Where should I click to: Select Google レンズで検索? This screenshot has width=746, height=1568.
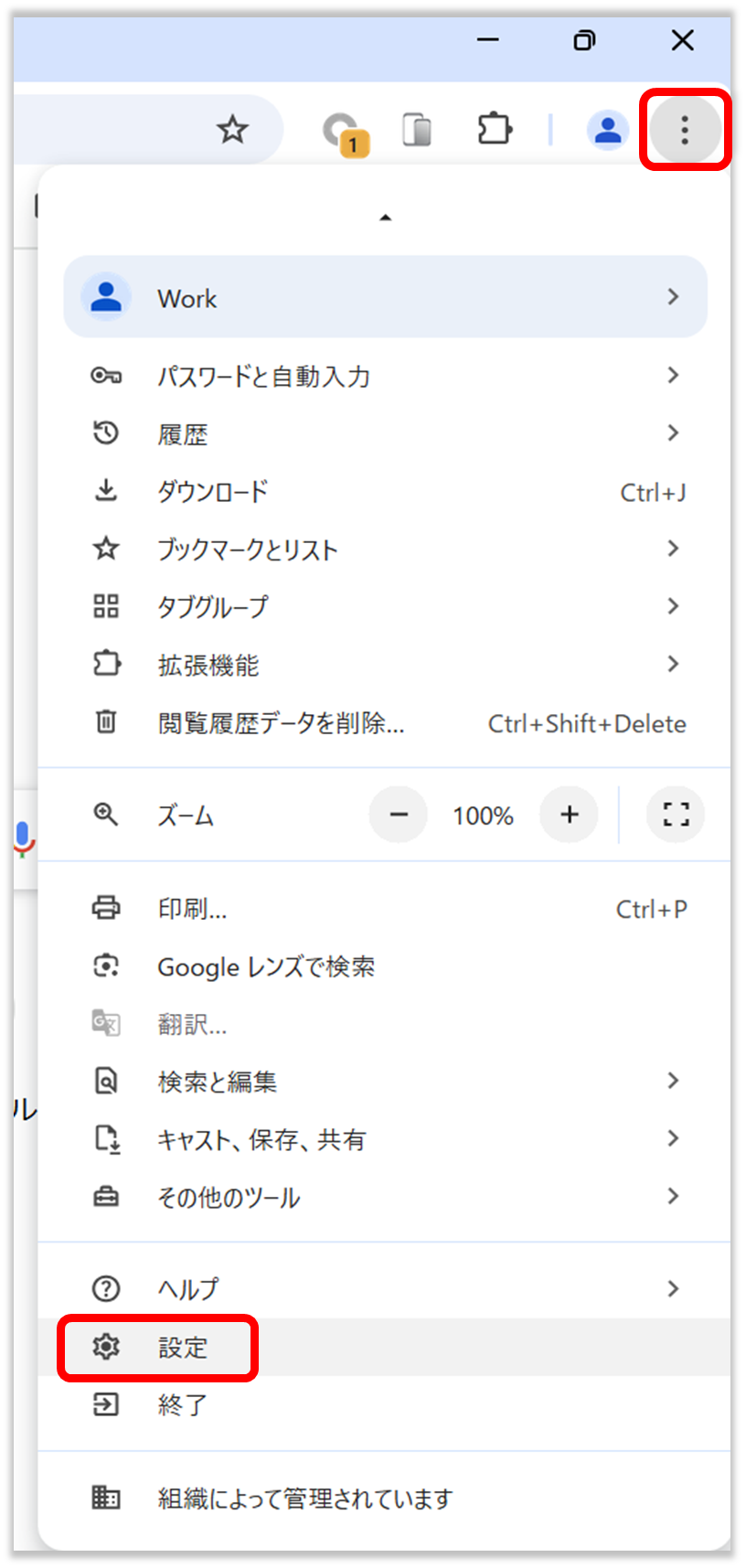[266, 966]
